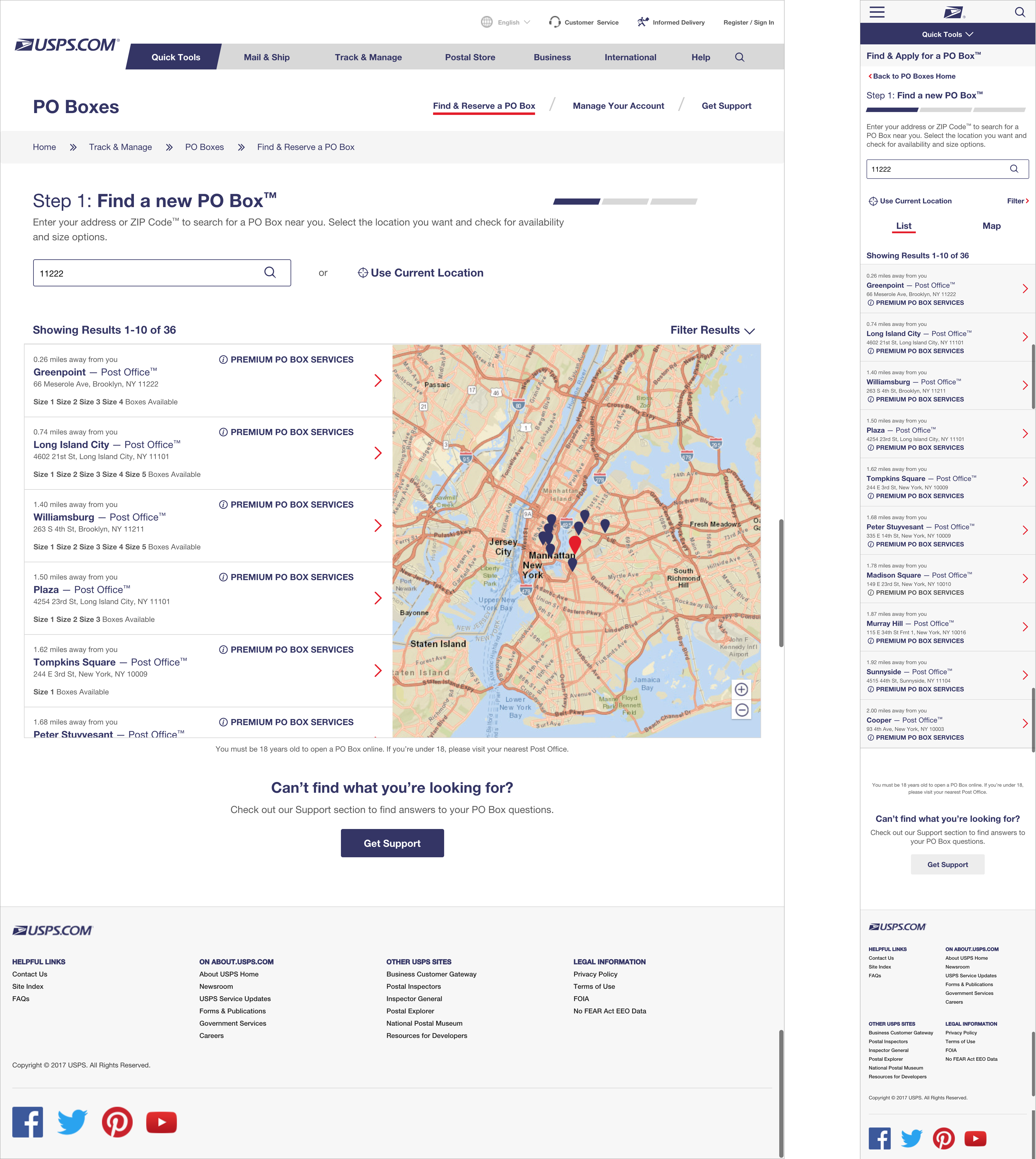Click the mobile YouTube footer icon
1036x1159 pixels.
point(975,1138)
